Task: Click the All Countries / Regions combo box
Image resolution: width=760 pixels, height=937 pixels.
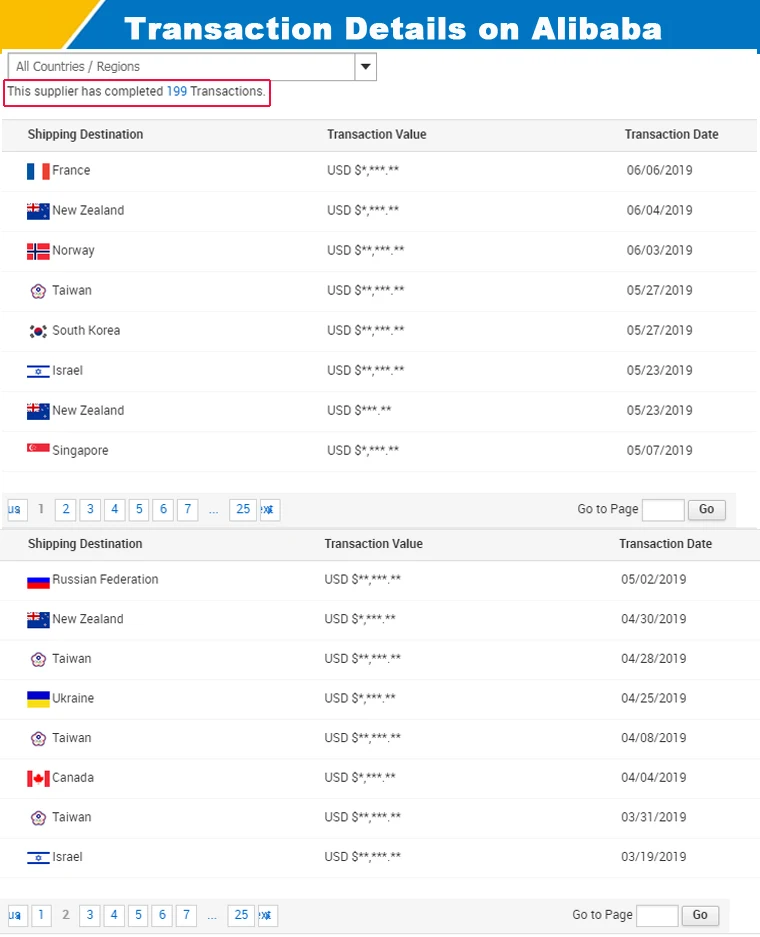Action: 181,67
